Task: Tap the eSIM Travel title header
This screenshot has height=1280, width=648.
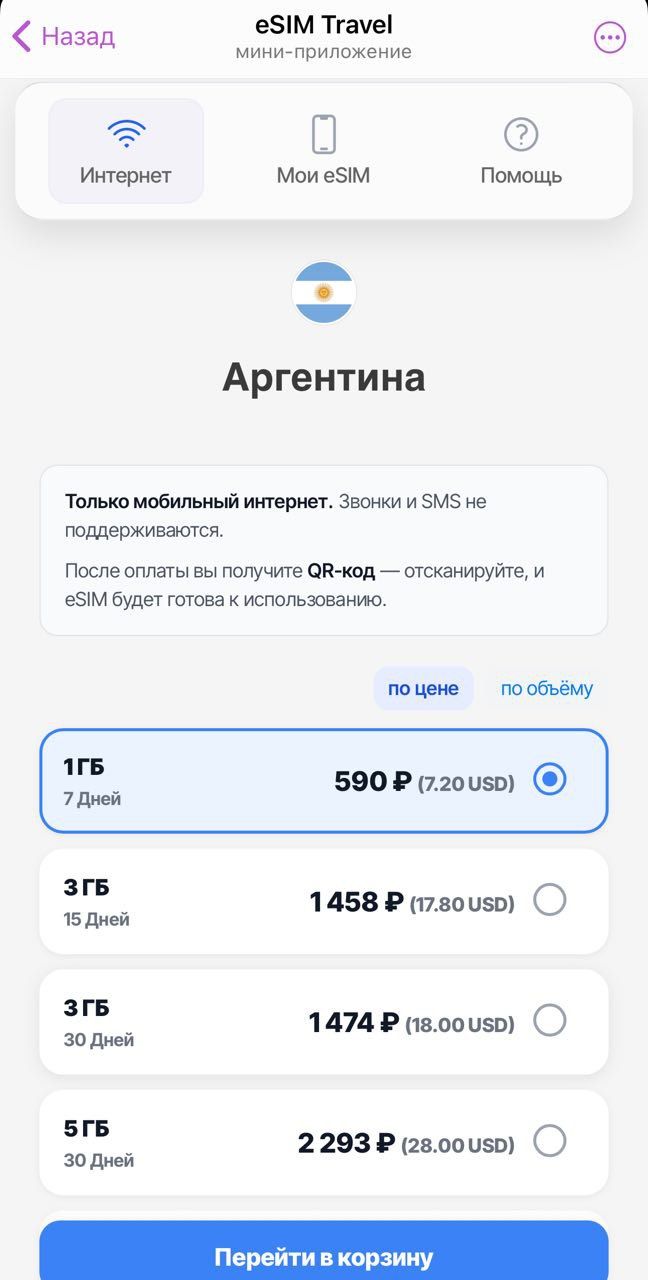Action: coord(323,24)
